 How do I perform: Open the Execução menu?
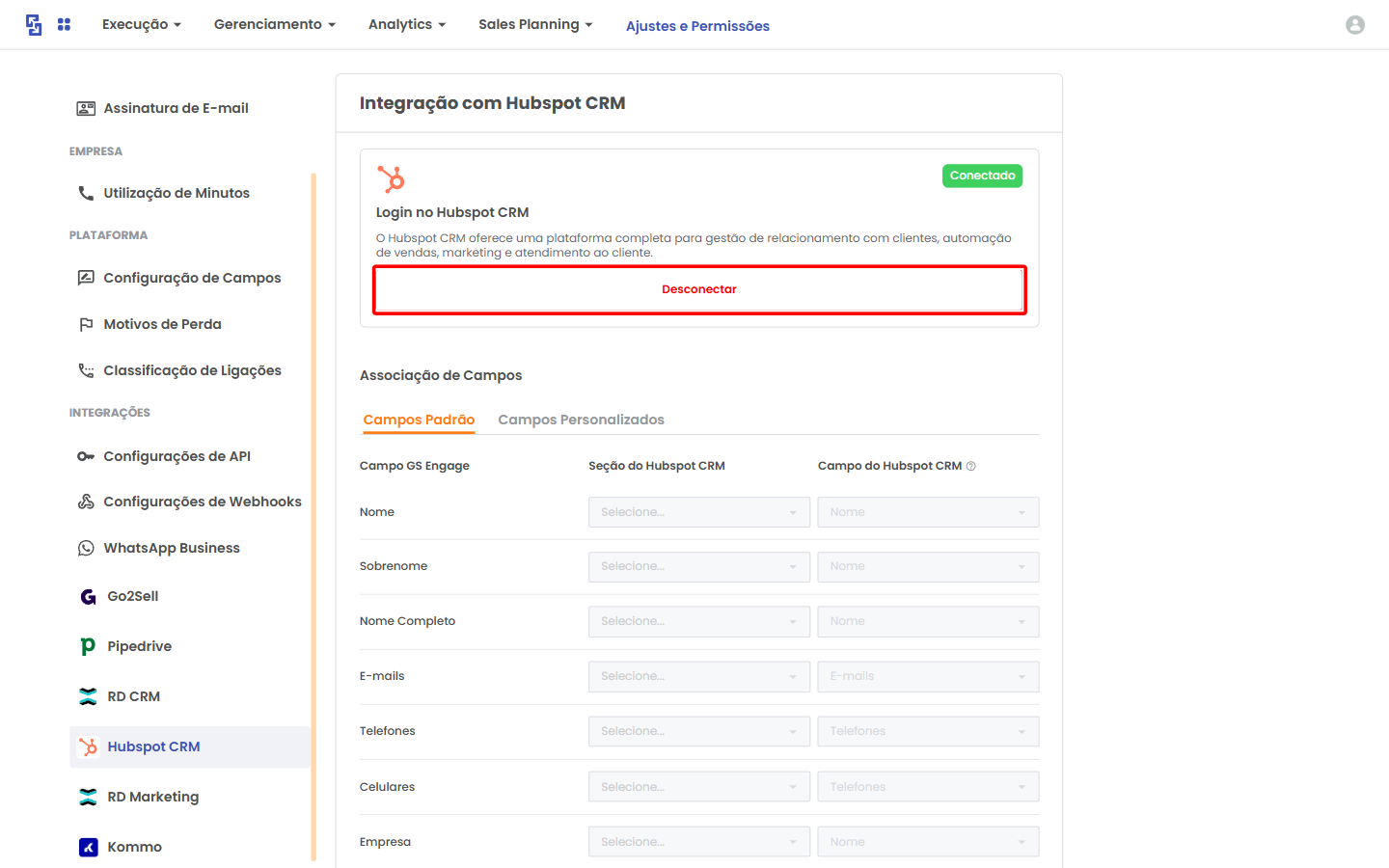tap(141, 24)
